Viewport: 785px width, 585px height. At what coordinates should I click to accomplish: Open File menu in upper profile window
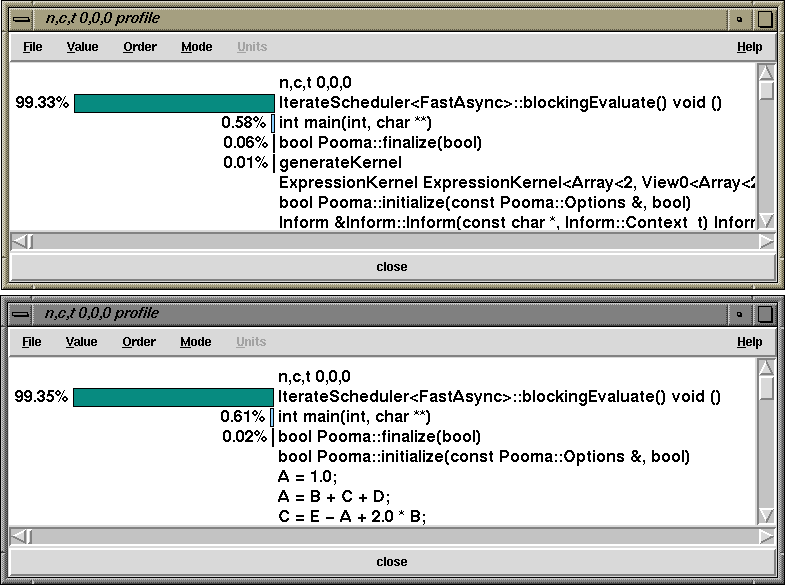33,47
